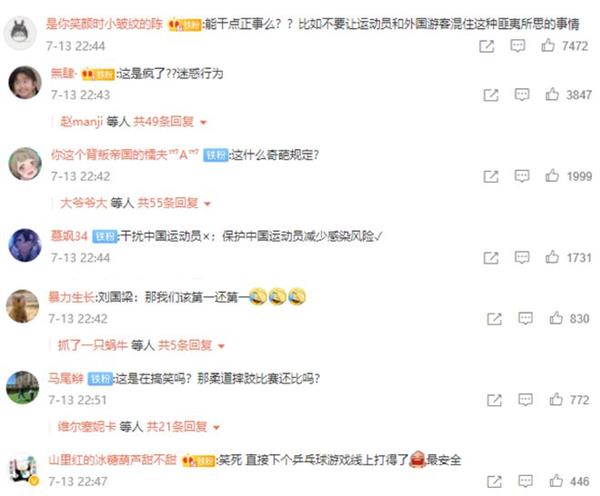The image size is (600, 496).
Task: Reply to 马尾辫's comment with 772 likes
Action: click(525, 400)
